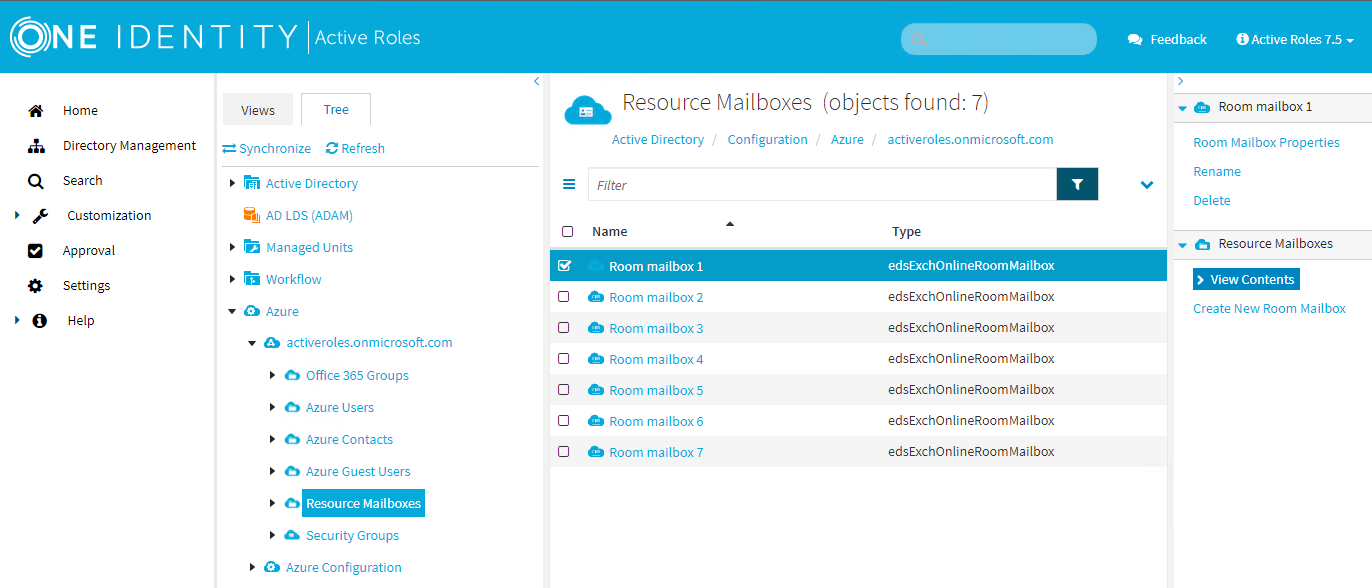Click the Synchronize arrows icon
The width and height of the screenshot is (1372, 588).
pos(229,149)
